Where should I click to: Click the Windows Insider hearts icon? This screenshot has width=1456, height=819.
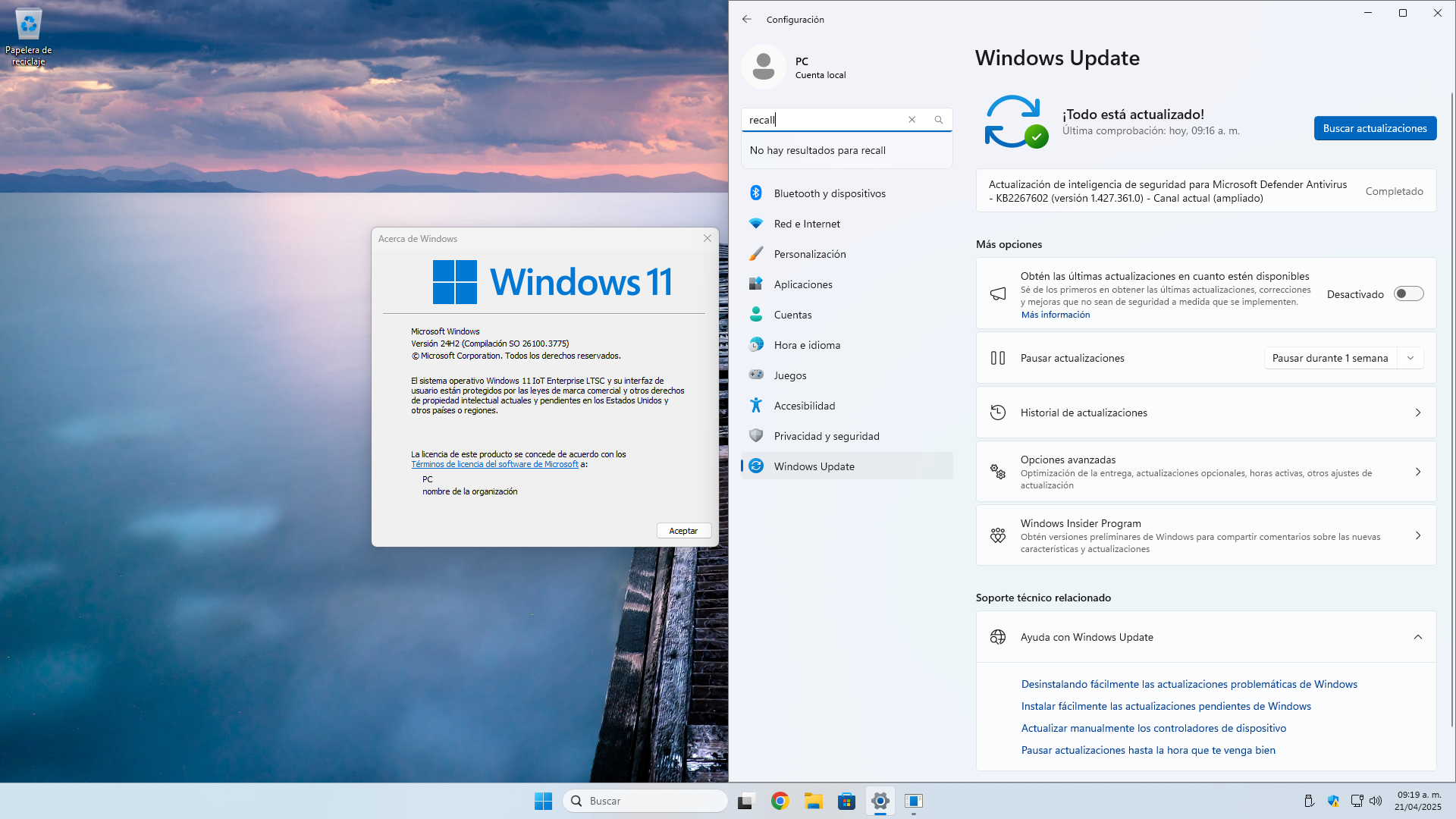(x=998, y=535)
